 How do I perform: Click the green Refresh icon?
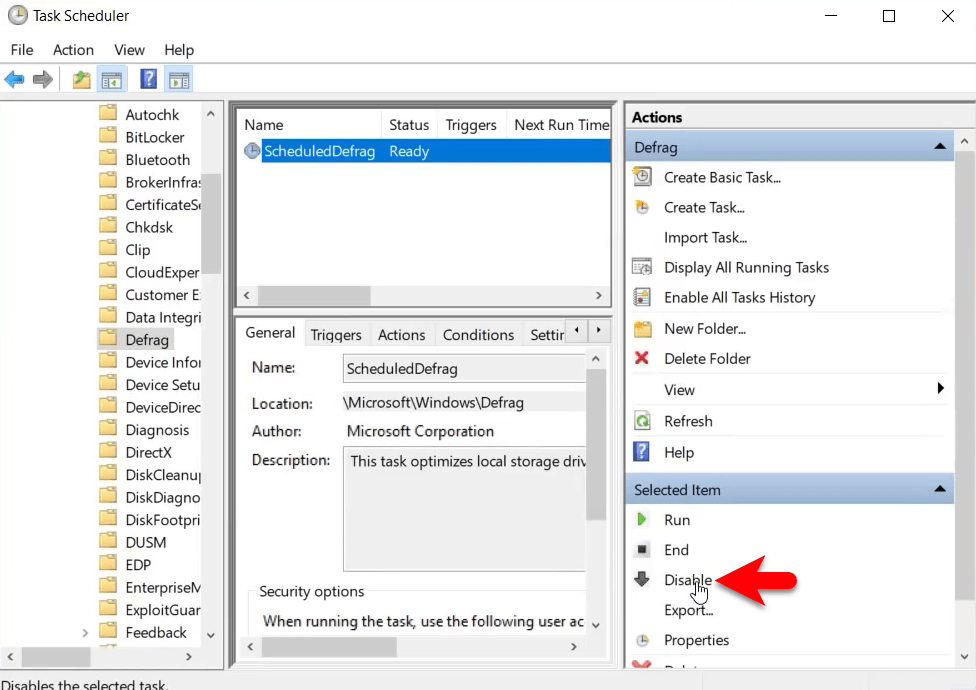[642, 421]
